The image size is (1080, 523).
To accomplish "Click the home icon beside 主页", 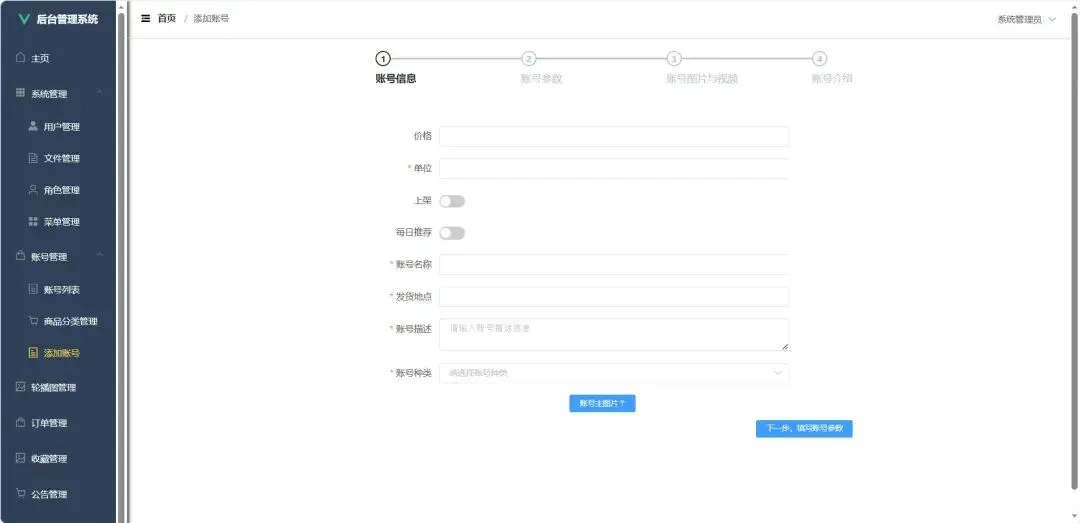I will pos(21,58).
